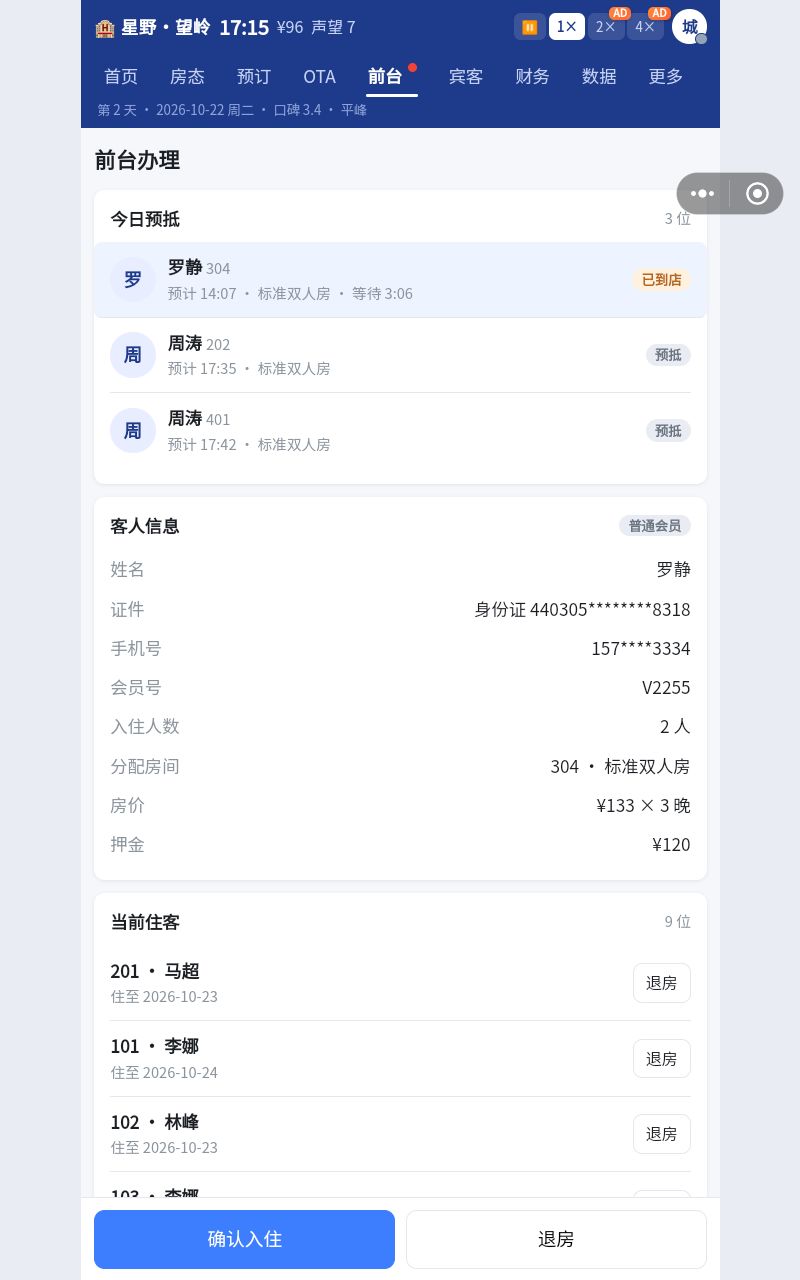Open the 更多 menu
This screenshot has height=1280, width=800.
[x=666, y=77]
